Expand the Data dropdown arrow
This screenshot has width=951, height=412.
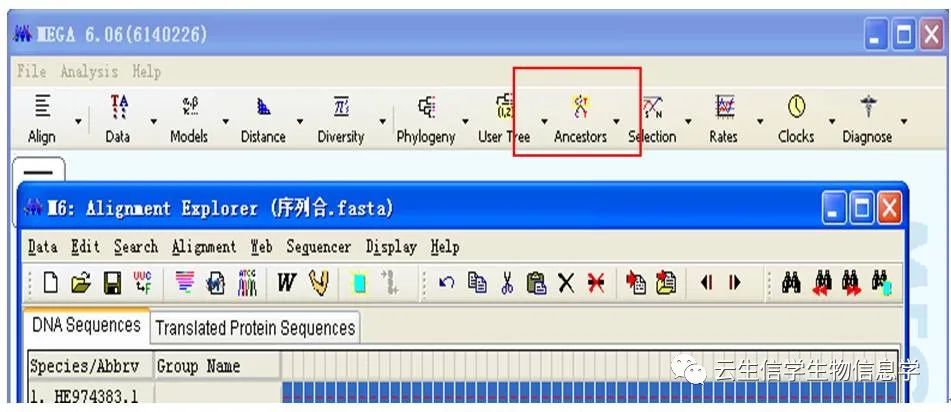[153, 121]
